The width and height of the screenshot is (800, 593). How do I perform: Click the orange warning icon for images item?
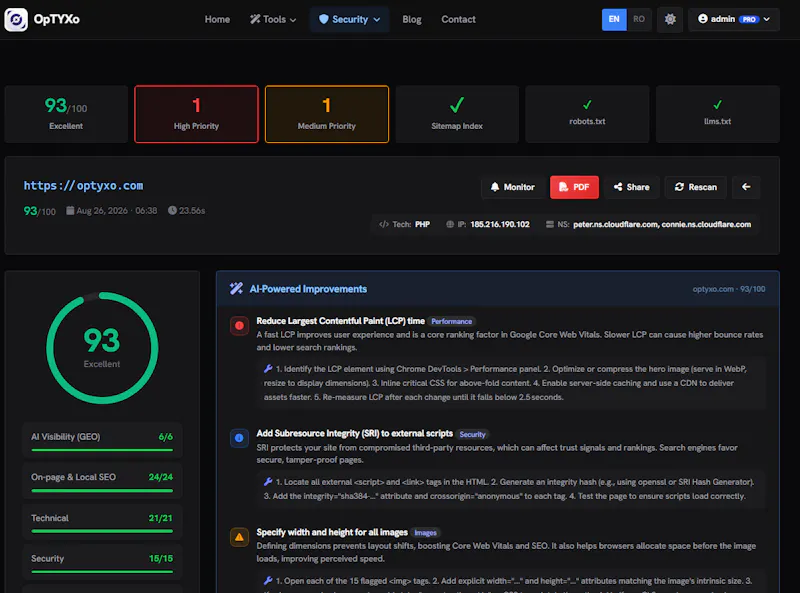(239, 537)
